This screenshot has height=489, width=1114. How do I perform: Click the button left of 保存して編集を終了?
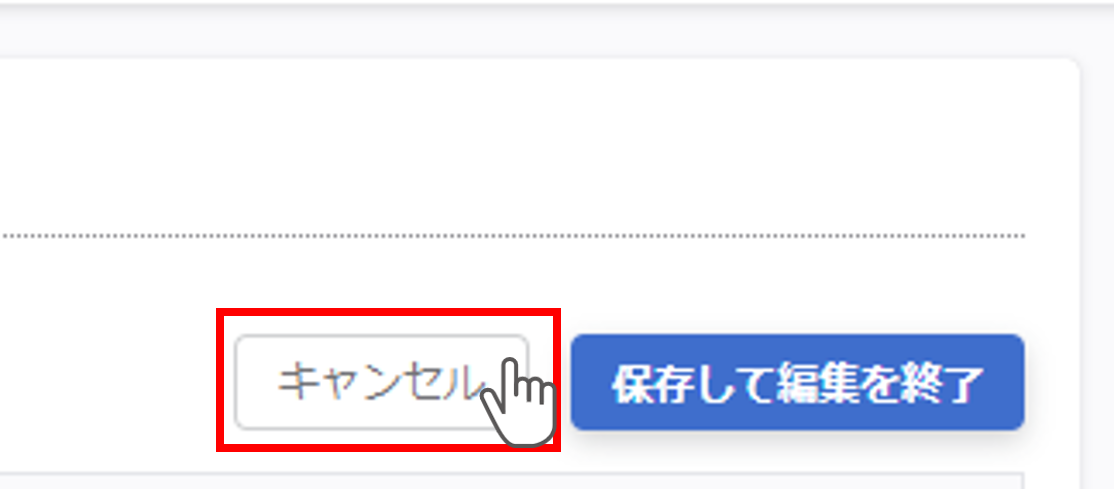click(382, 382)
